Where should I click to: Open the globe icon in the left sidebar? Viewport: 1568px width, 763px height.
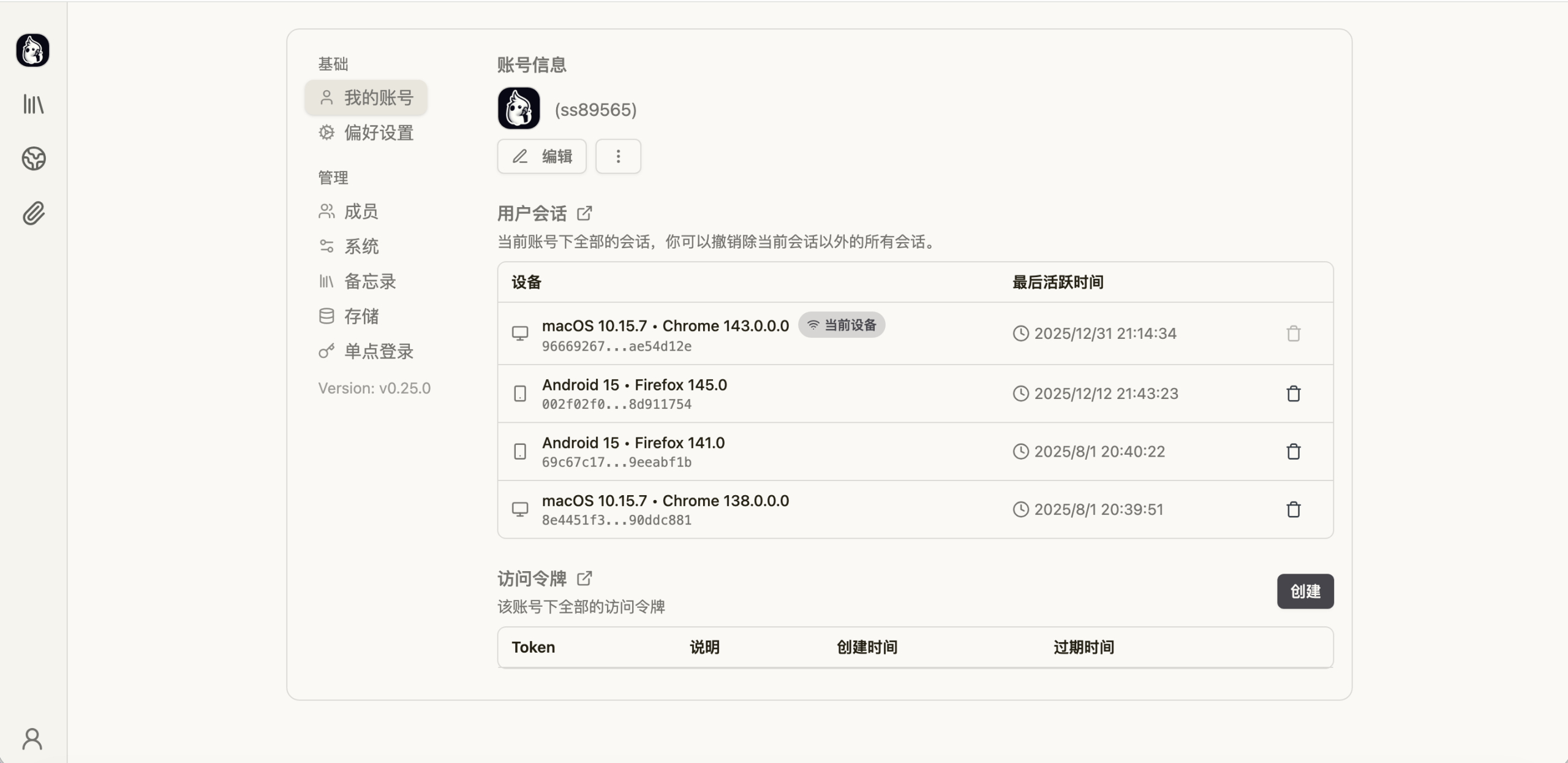[x=32, y=159]
